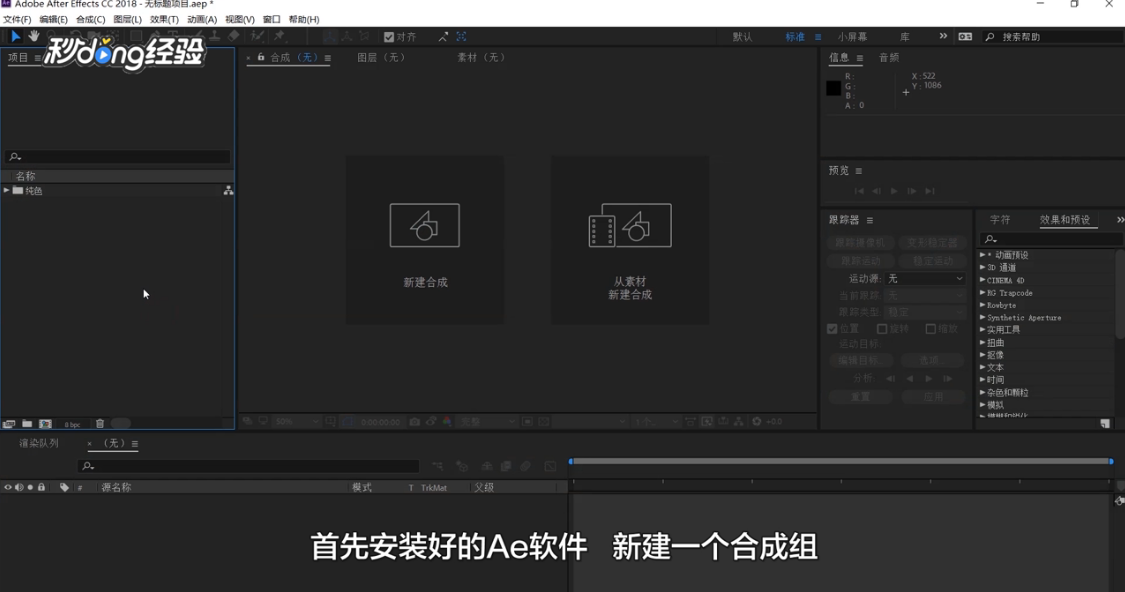
Task: Switch to the 字符 tab
Action: point(1000,220)
